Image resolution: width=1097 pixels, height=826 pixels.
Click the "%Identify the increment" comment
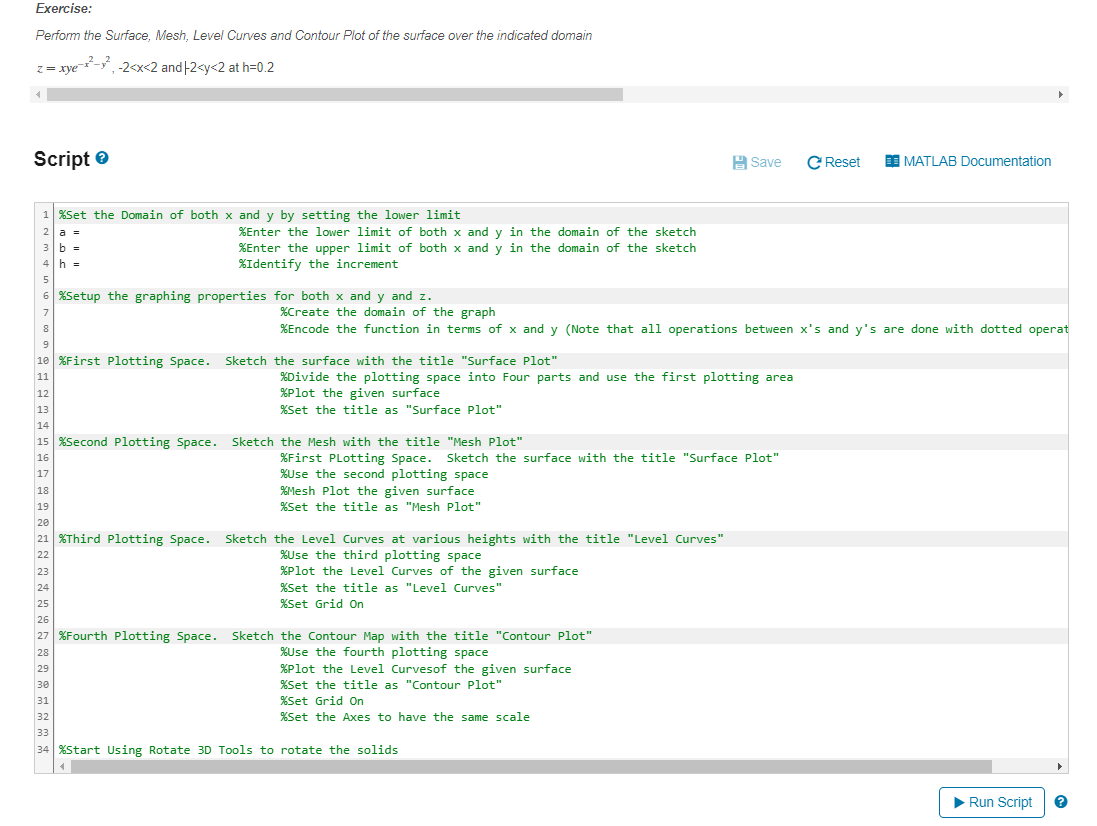[x=318, y=264]
